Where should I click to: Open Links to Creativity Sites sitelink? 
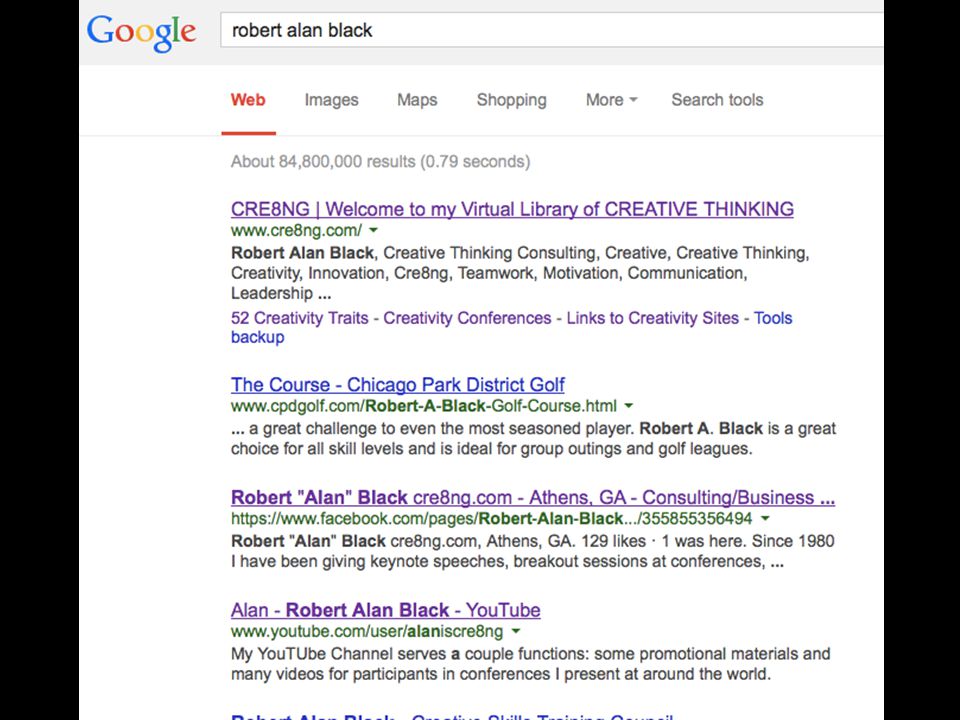[653, 318]
